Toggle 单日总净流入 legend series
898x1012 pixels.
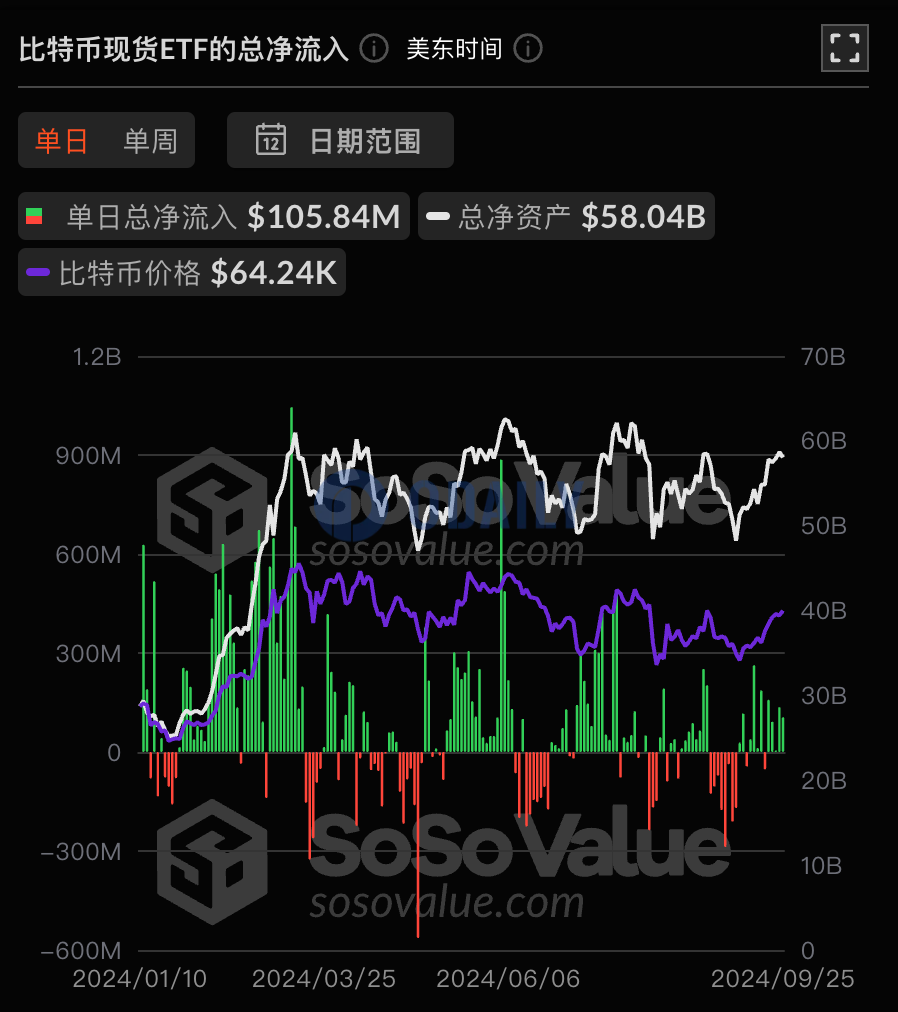214,216
